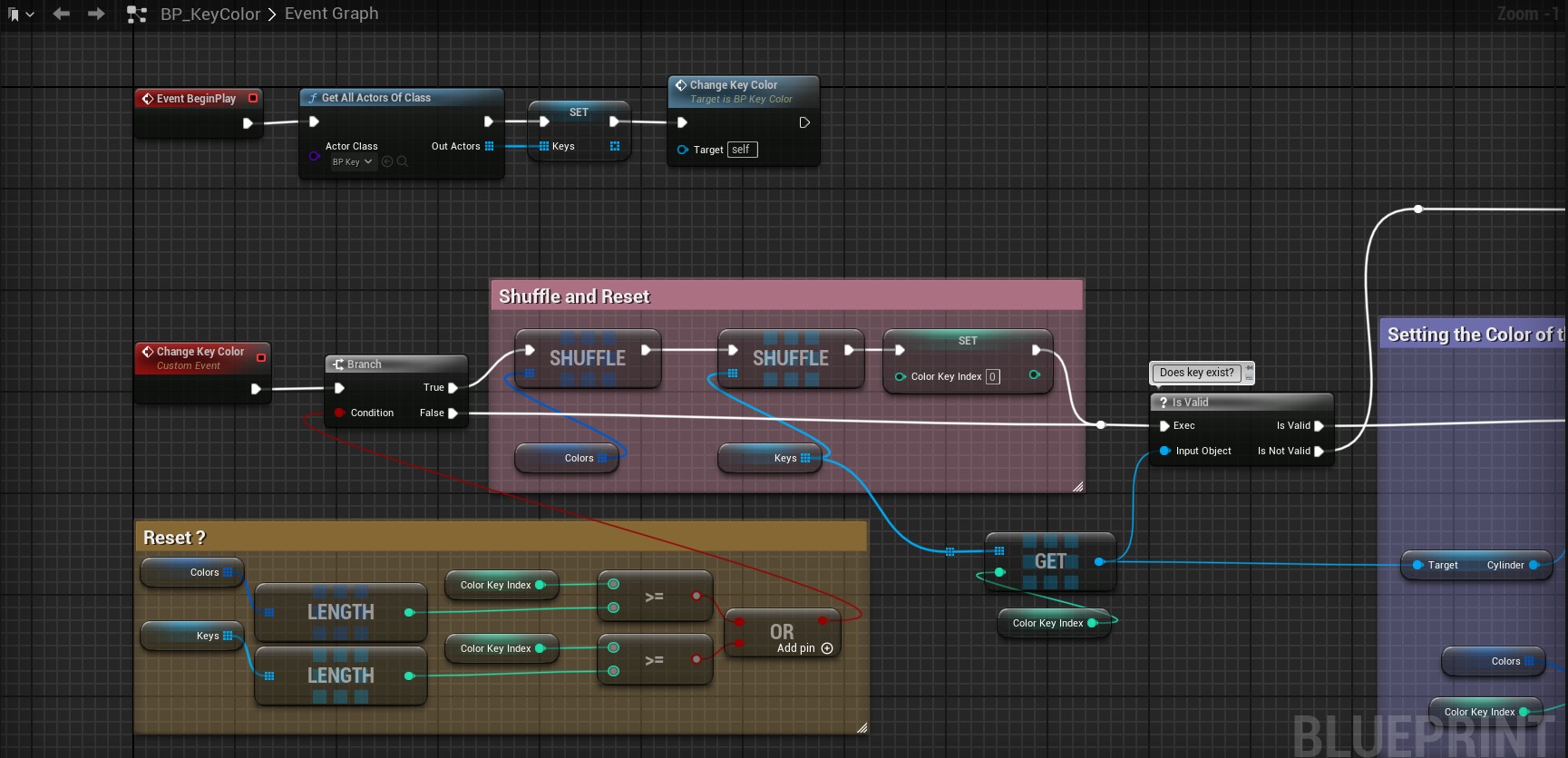This screenshot has height=758, width=1568.
Task: Select the Keys variable in the Reset ? box
Action: 192,636
